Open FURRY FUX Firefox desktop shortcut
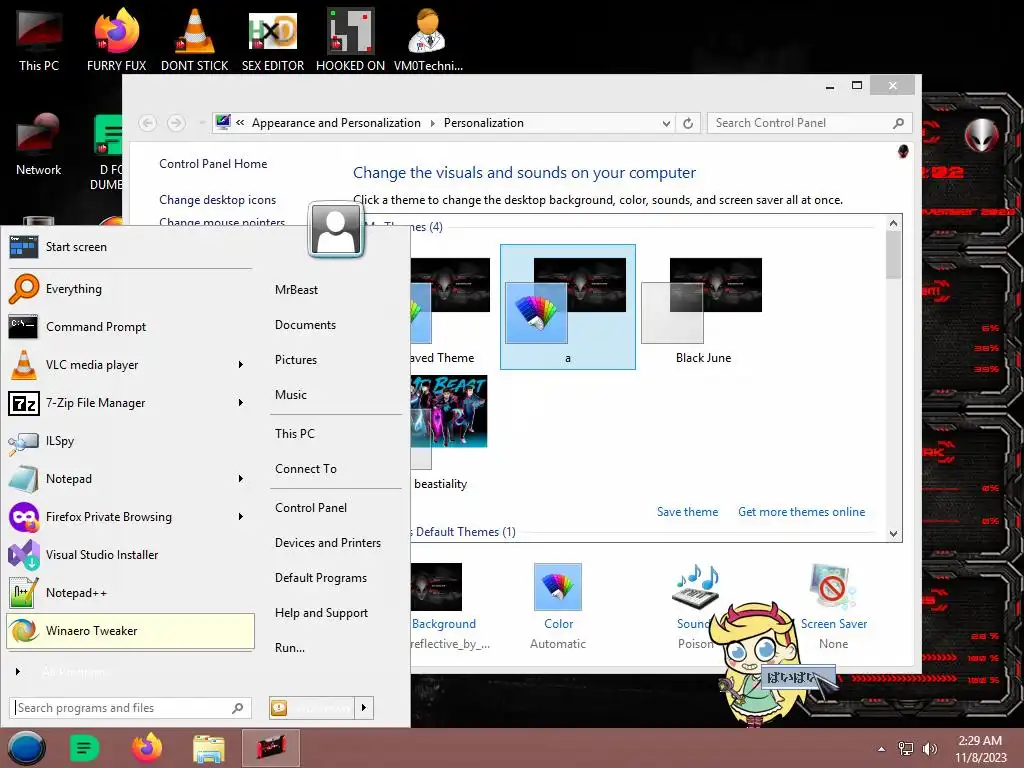The width and height of the screenshot is (1024, 768). [x=116, y=40]
